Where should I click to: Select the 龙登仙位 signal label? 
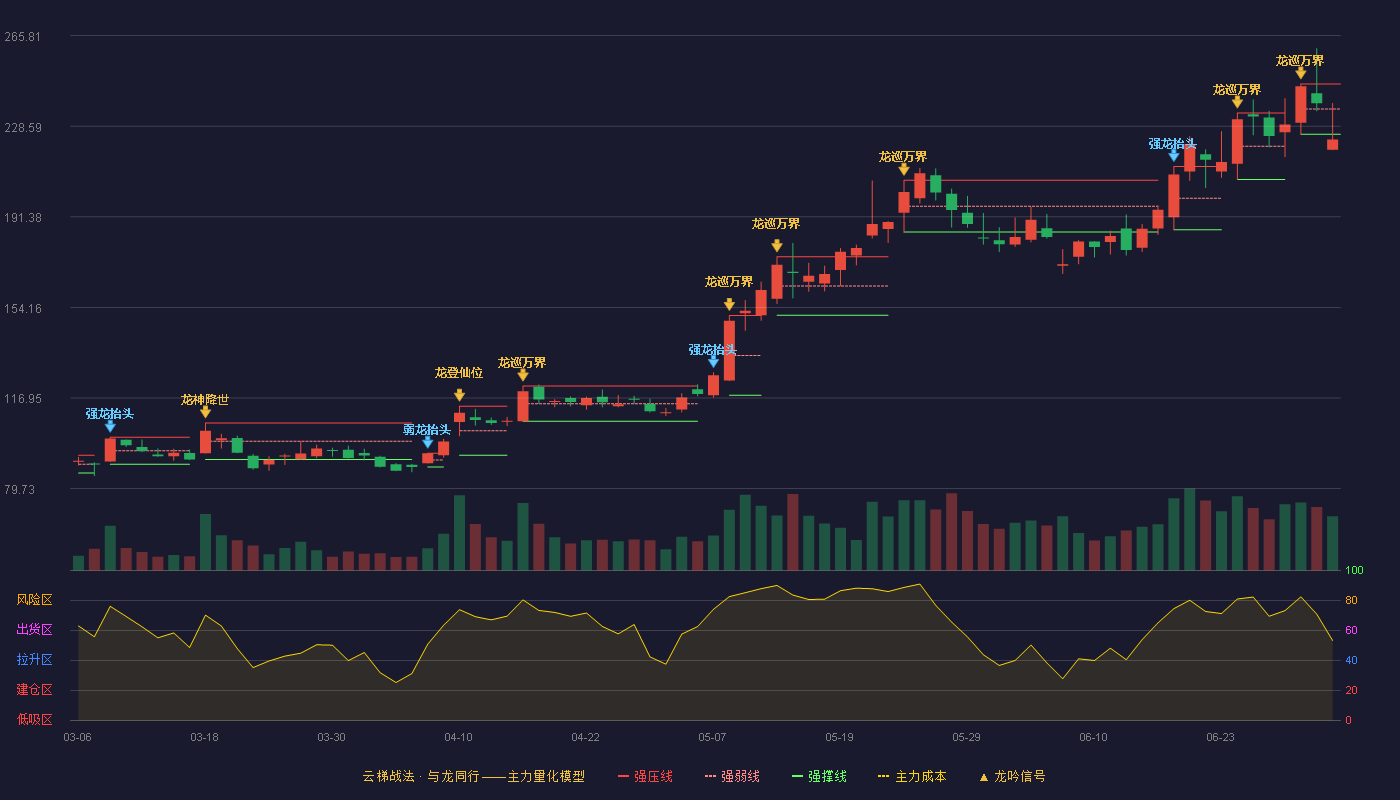[x=459, y=372]
